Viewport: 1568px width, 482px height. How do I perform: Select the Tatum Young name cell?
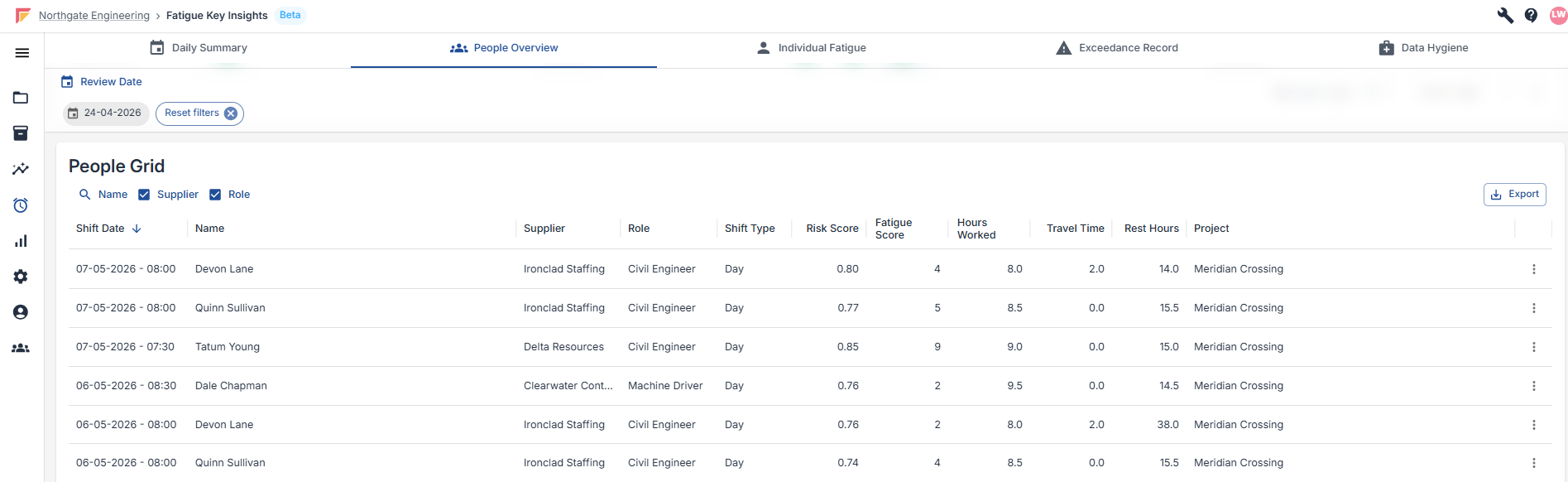click(228, 347)
